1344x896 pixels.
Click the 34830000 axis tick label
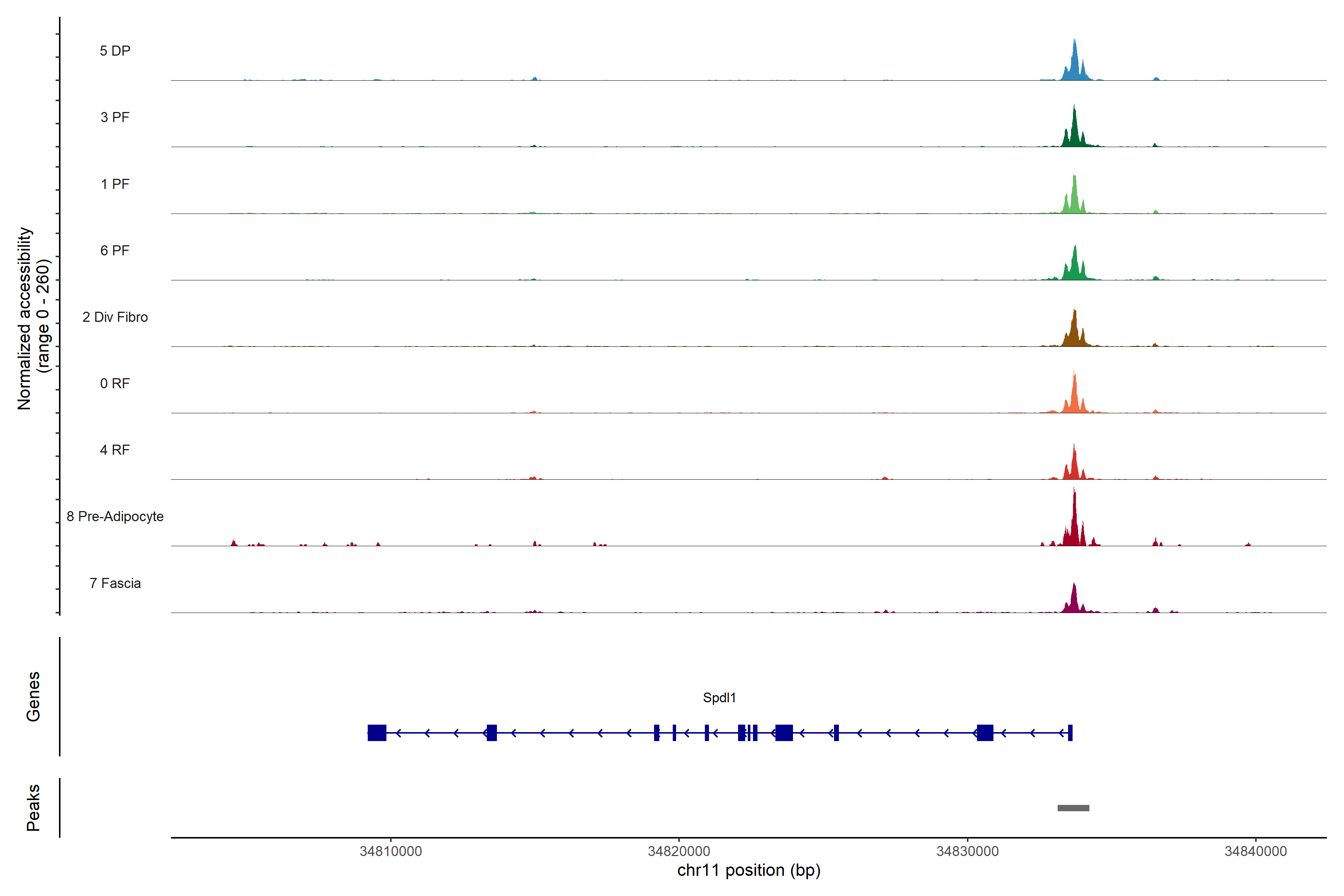click(967, 852)
